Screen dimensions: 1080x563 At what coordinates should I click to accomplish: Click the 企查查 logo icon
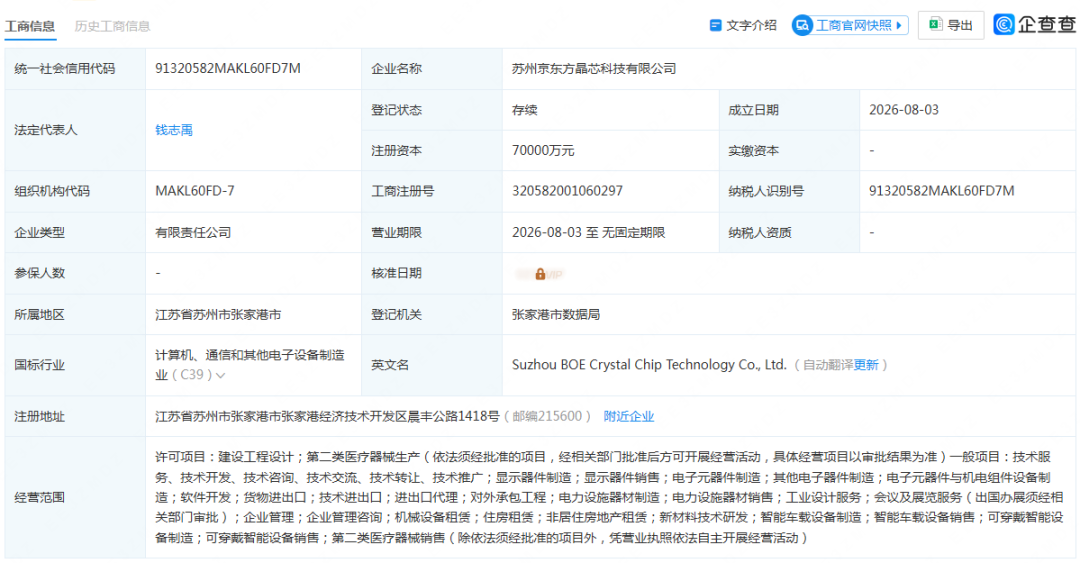[1004, 25]
